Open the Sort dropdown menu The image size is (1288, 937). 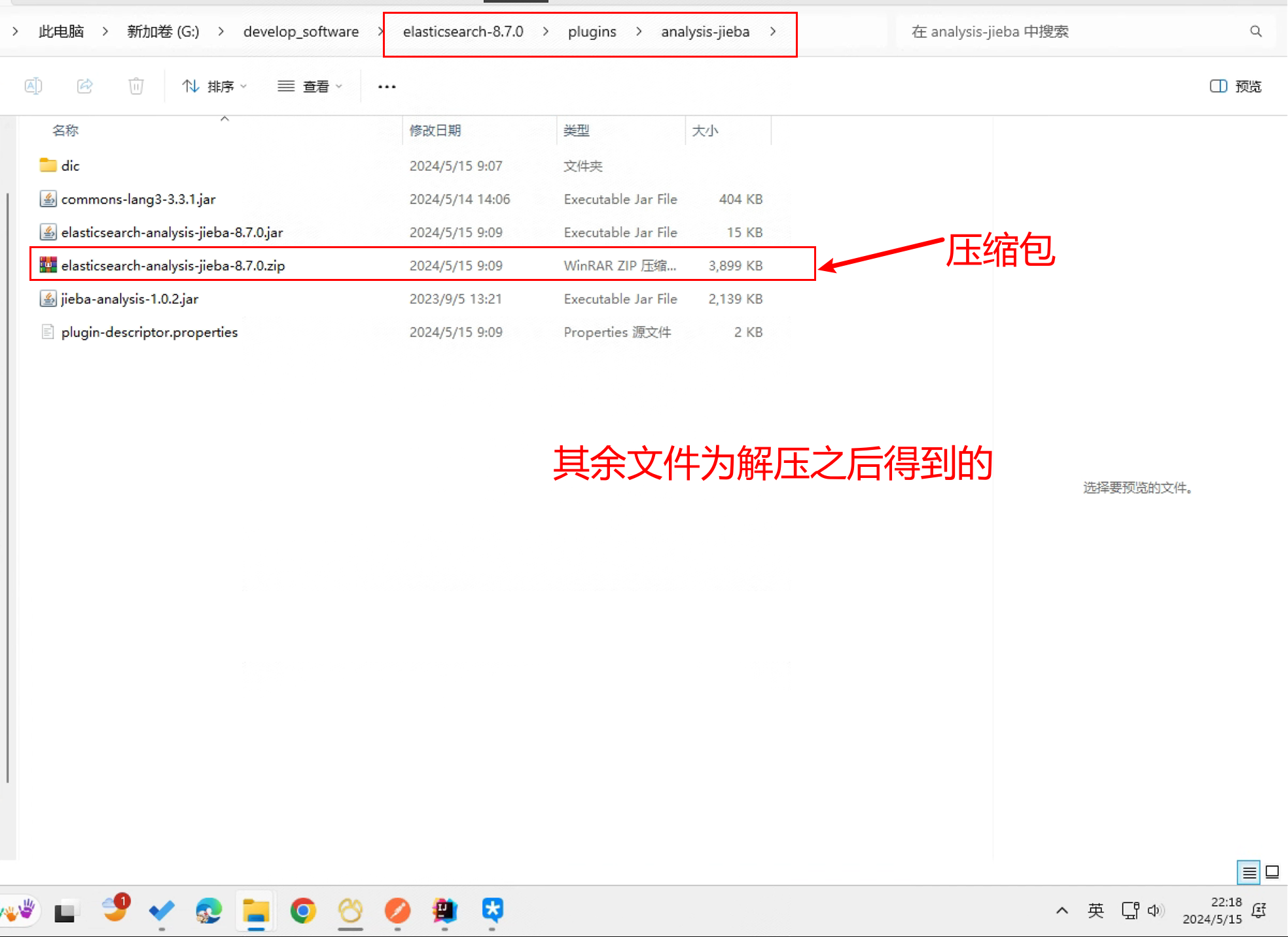(x=214, y=86)
